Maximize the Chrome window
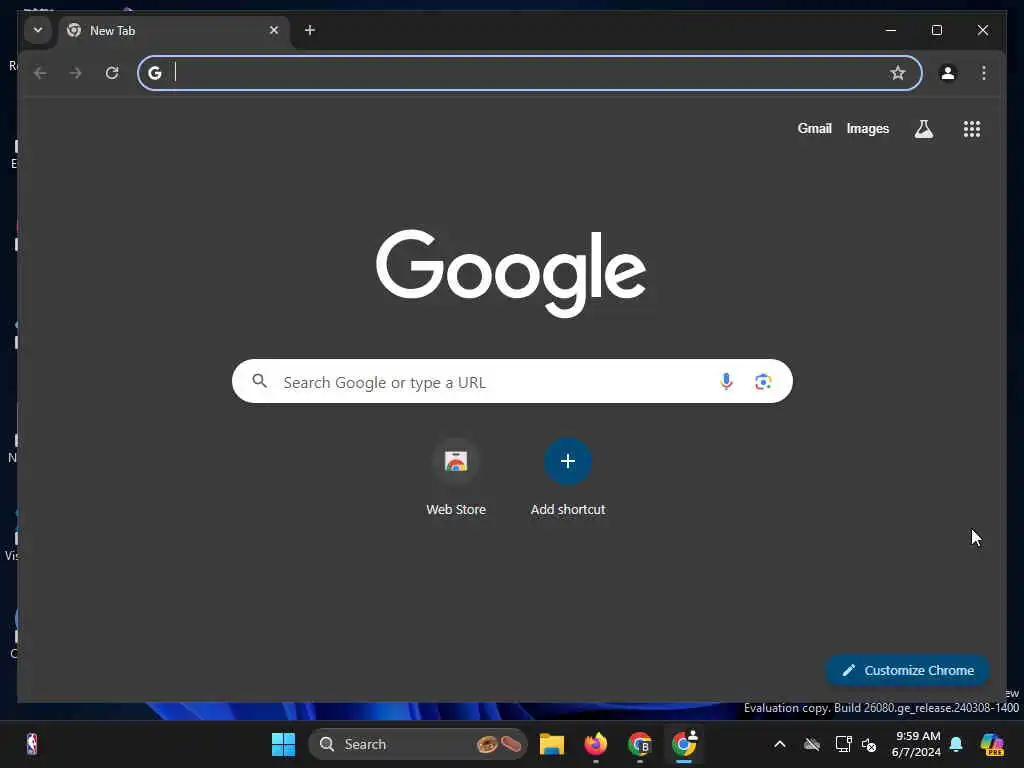The height and width of the screenshot is (768, 1024). 936,30
